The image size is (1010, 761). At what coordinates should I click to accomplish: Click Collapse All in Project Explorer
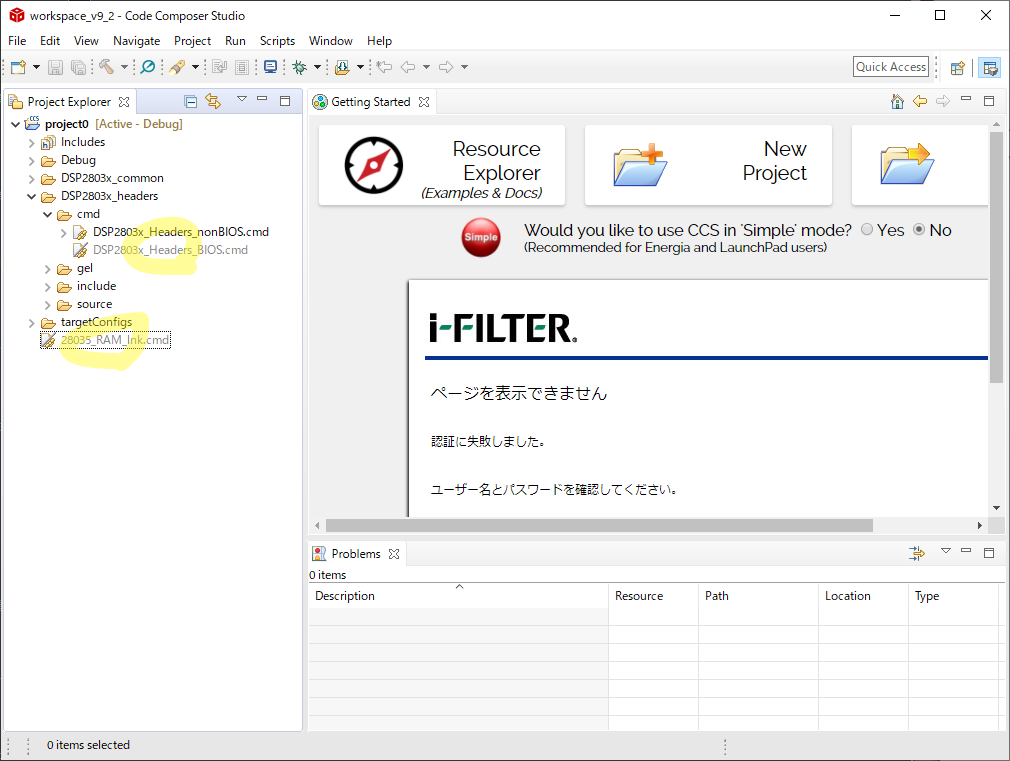tap(191, 101)
